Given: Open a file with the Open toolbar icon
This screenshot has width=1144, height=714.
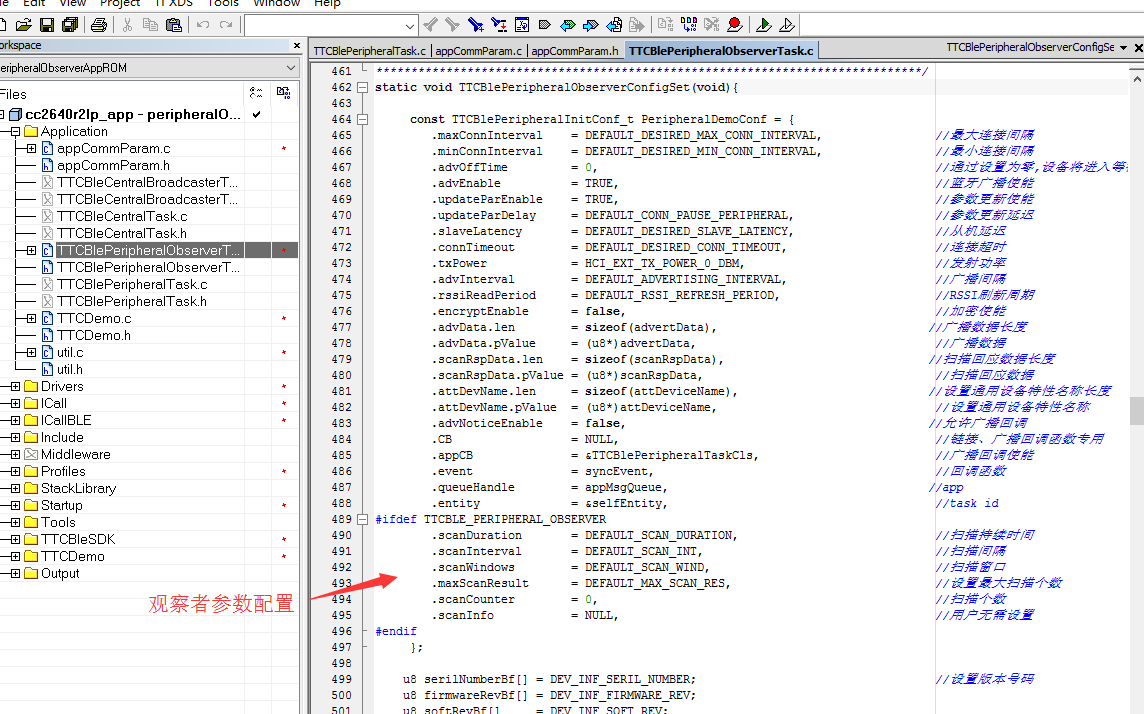Looking at the screenshot, I should pos(23,26).
